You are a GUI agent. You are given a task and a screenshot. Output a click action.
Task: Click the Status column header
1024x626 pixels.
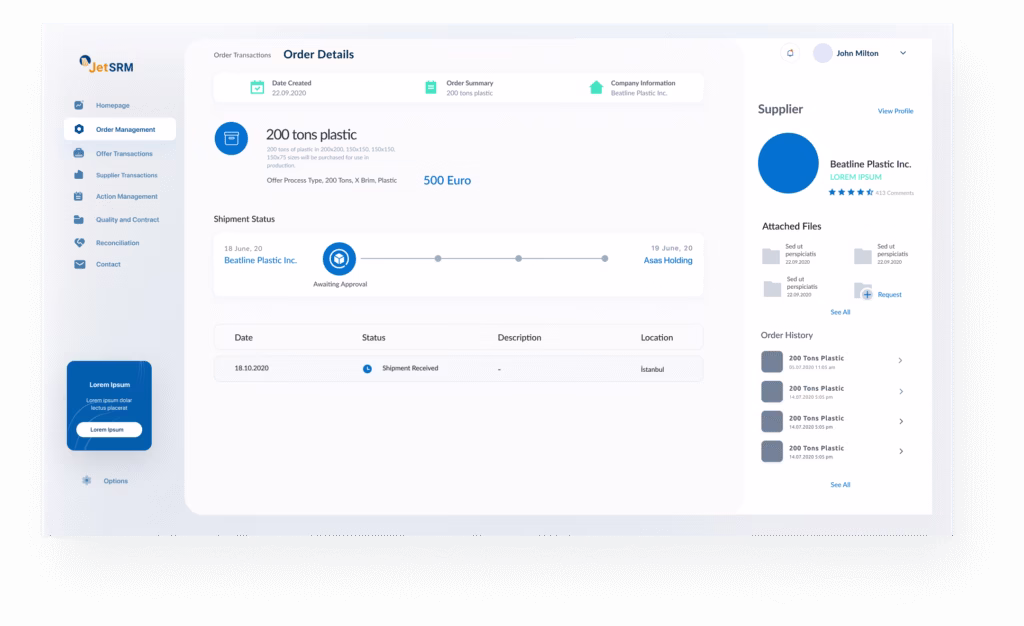[x=374, y=337]
